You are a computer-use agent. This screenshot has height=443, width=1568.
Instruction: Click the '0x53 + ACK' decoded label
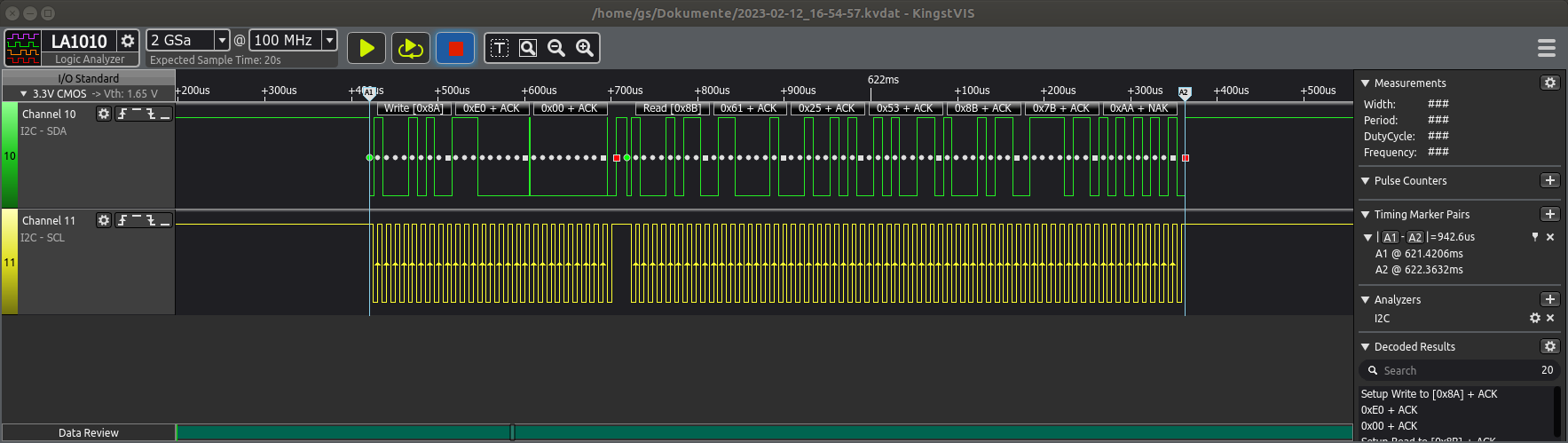coord(905,108)
